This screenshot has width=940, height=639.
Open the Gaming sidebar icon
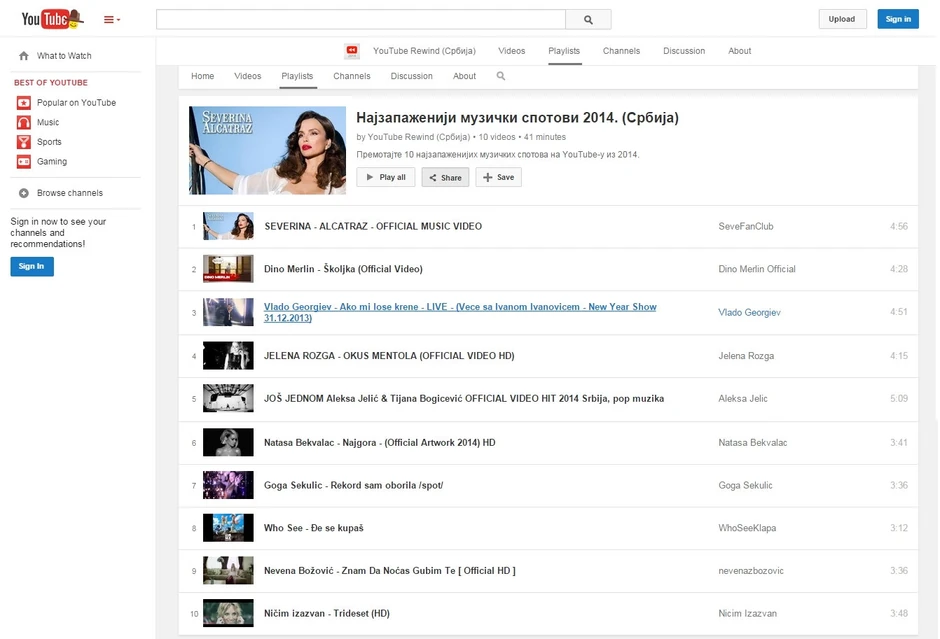coord(24,161)
